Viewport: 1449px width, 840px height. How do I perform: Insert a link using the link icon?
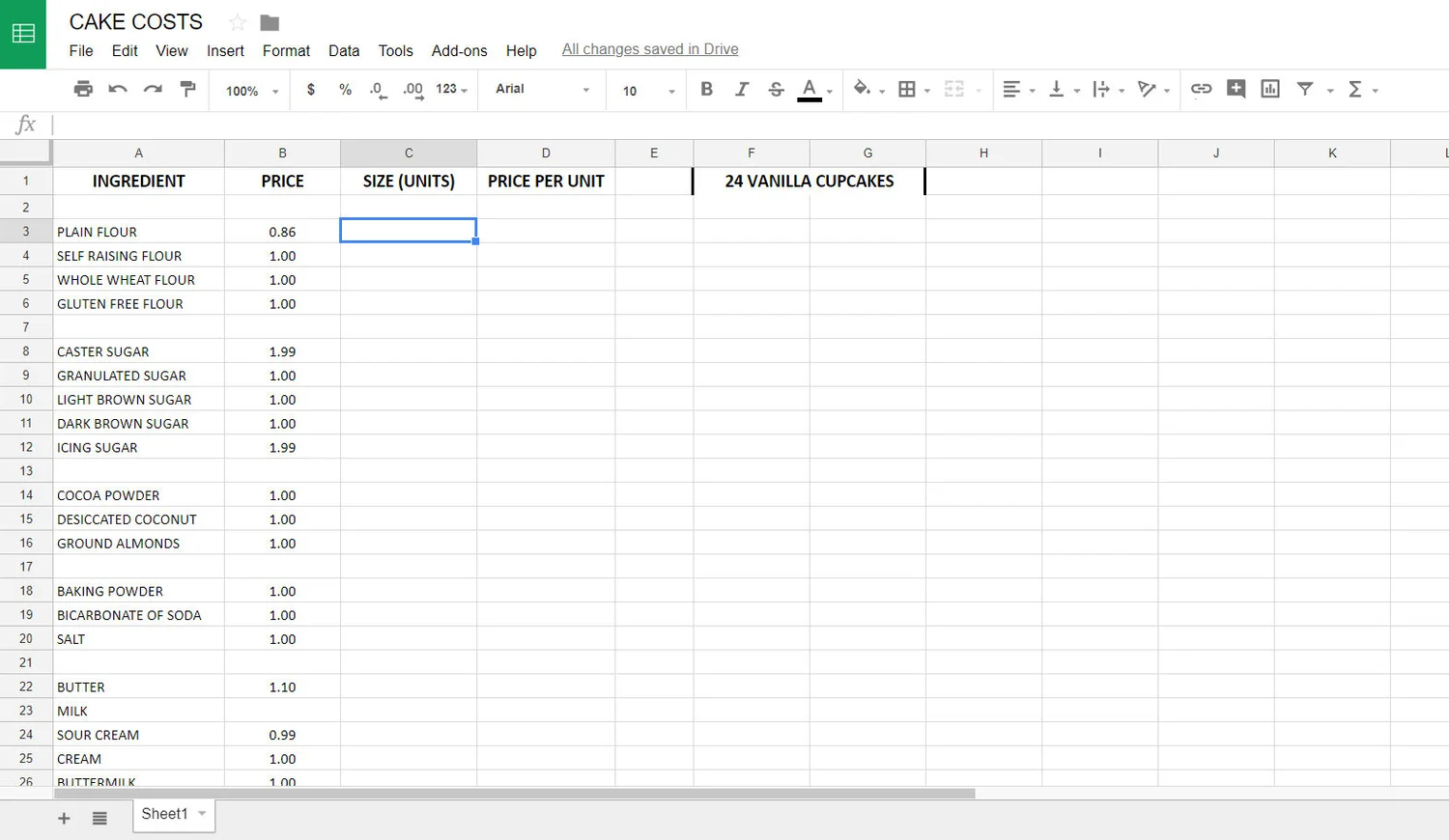click(1201, 89)
